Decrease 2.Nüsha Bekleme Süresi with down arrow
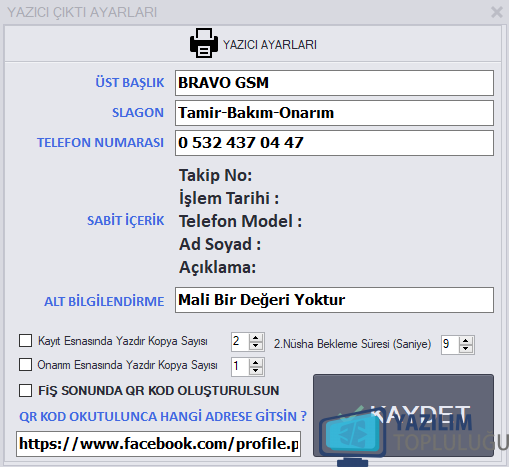Viewport: 509px width, 467px height. point(466,349)
